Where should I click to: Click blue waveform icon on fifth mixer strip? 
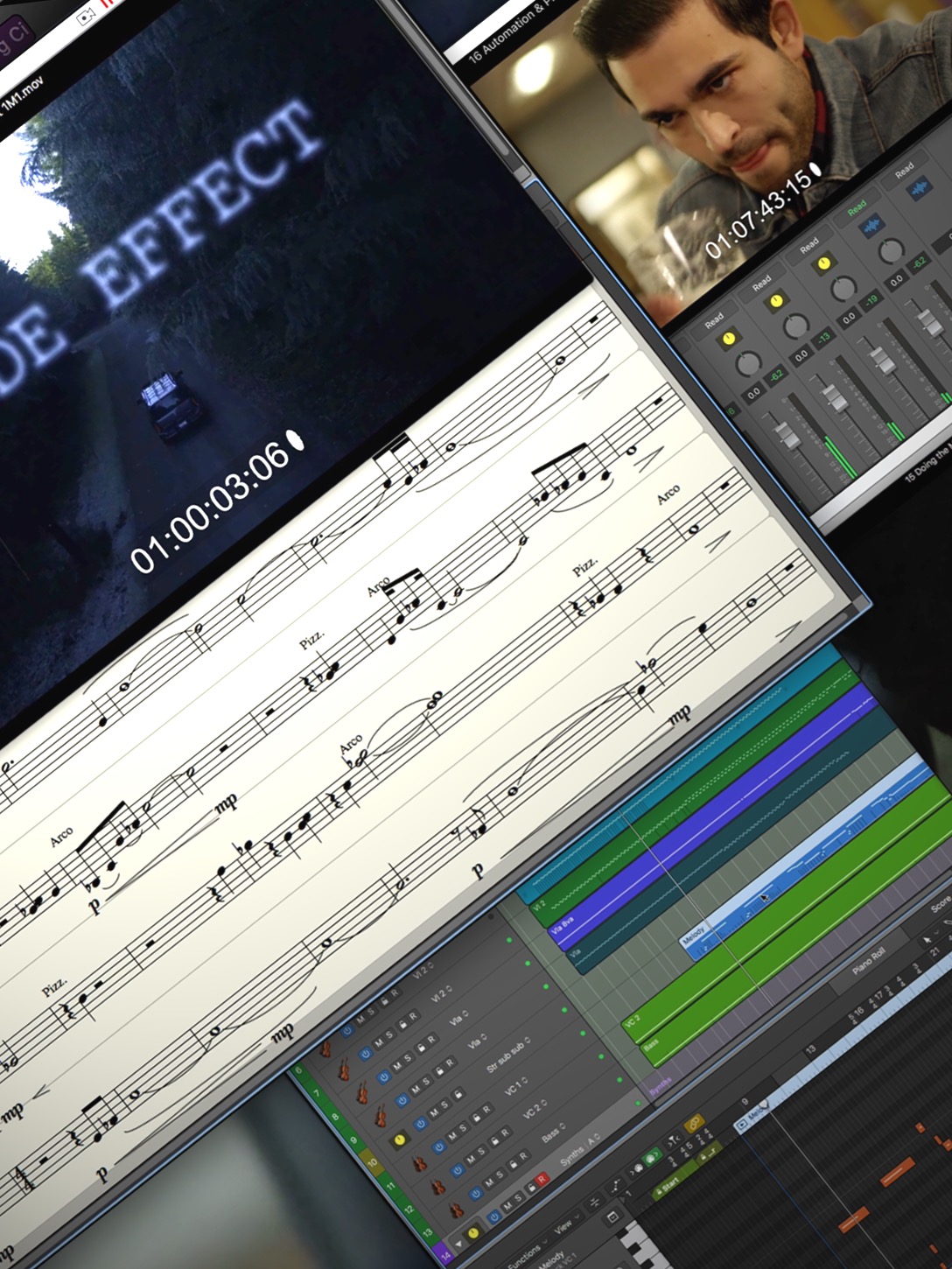[920, 188]
